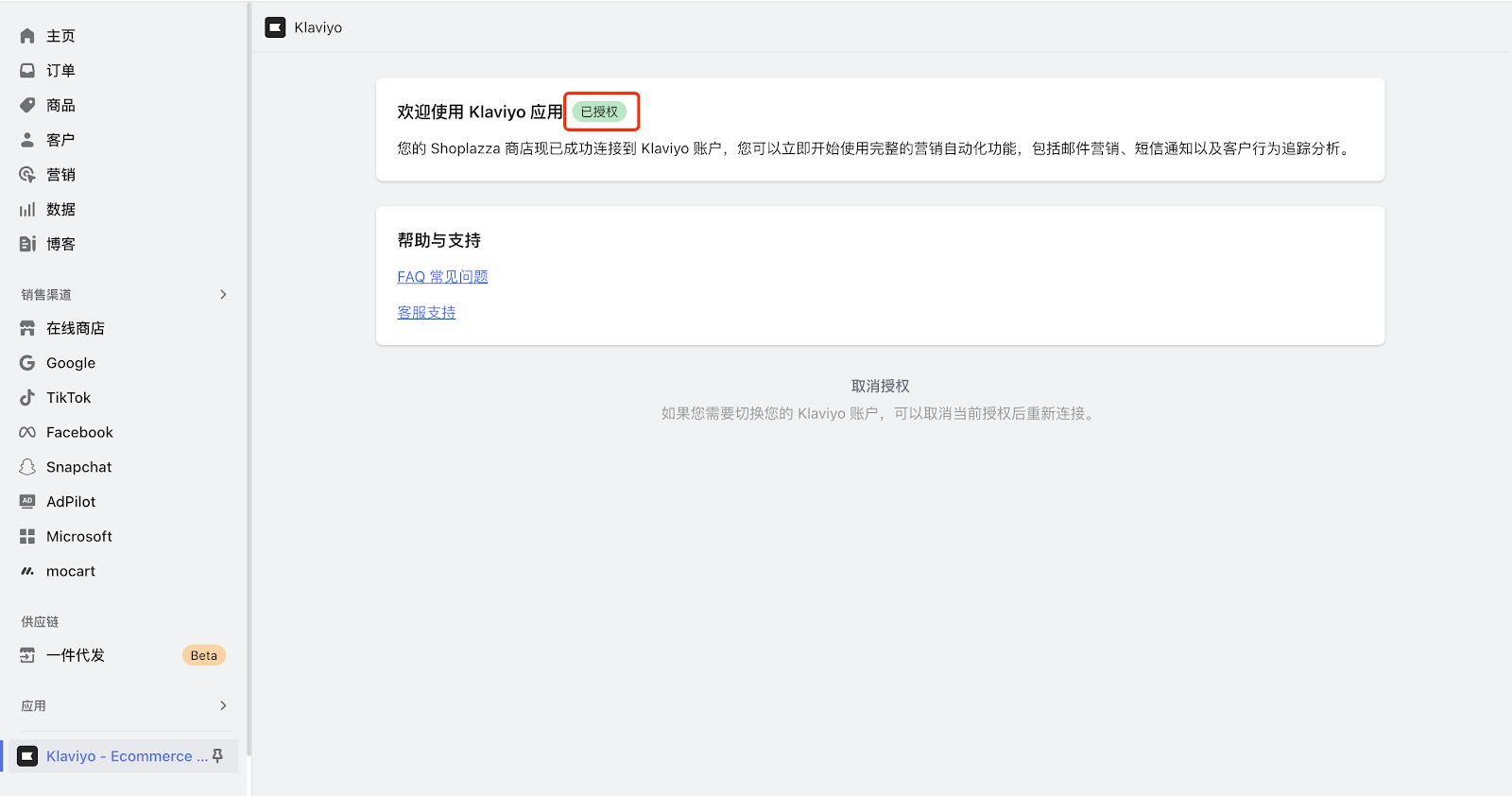Click the Shoplazza connection description text
Screen dimensions: 1512x796
tap(876, 148)
